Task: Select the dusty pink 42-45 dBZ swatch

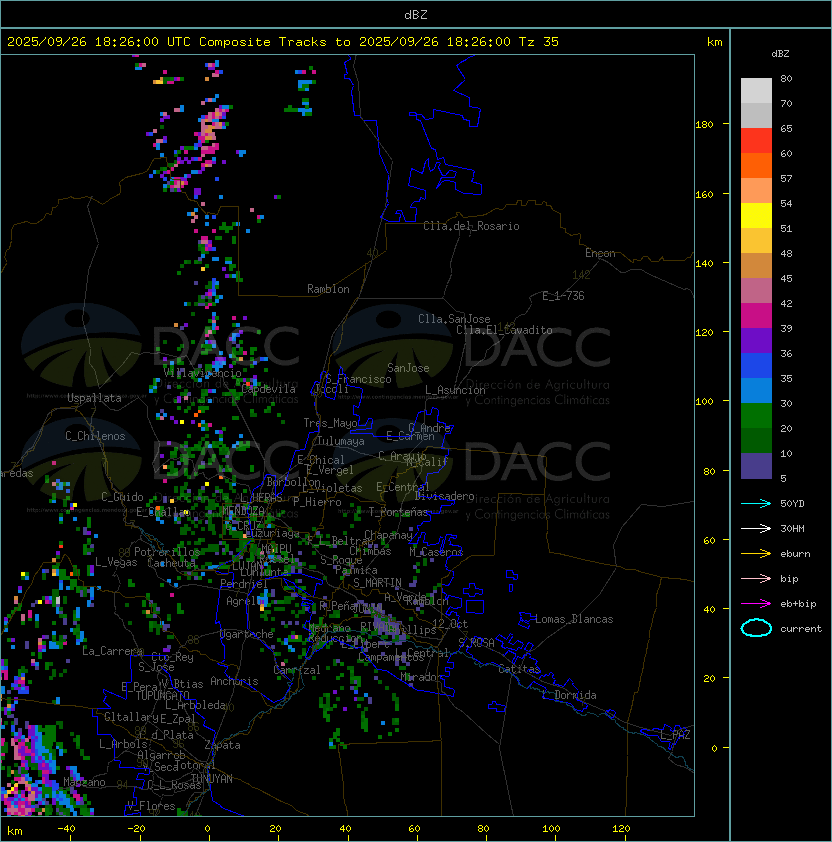Action: click(756, 291)
